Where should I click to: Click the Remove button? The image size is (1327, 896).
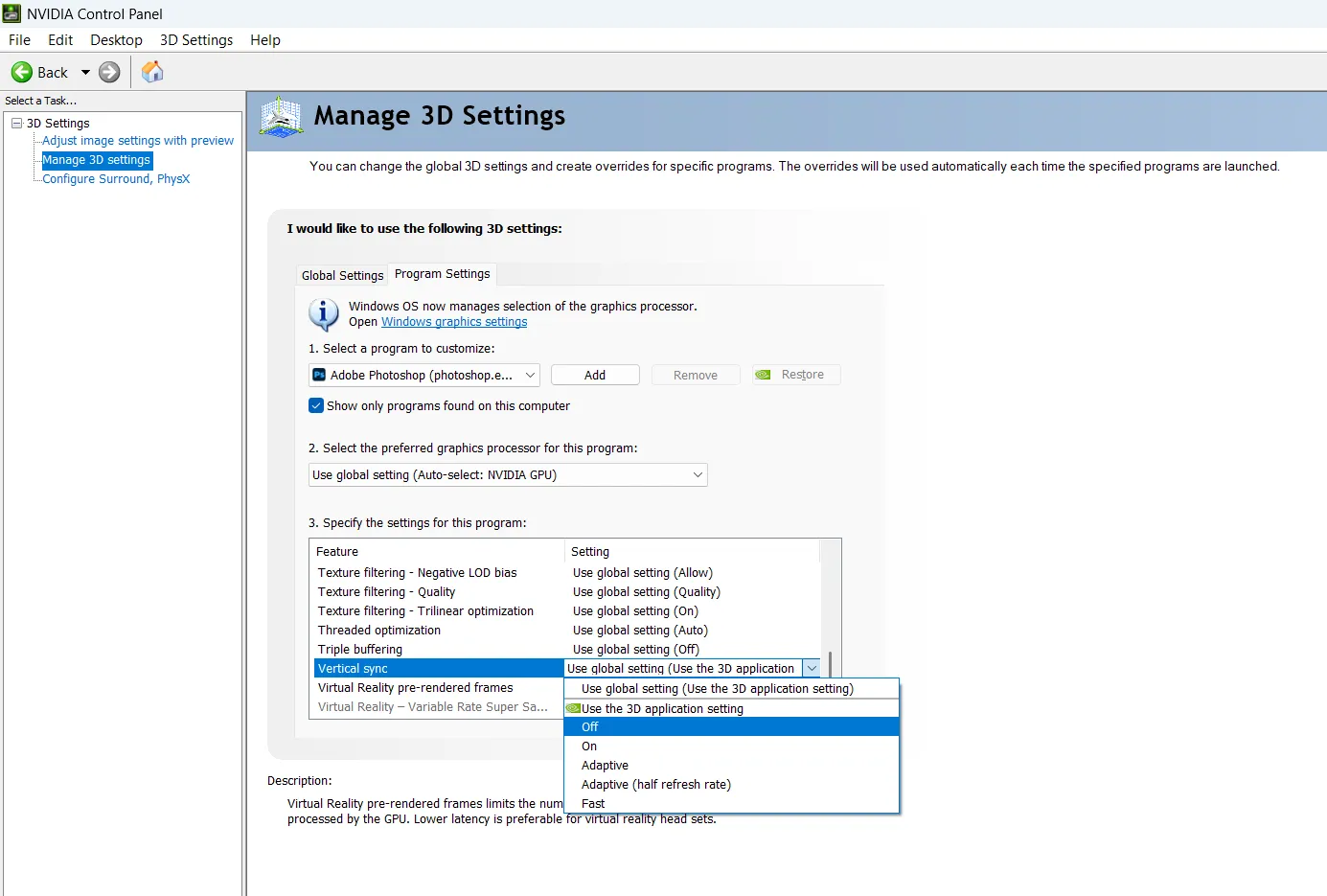point(696,375)
